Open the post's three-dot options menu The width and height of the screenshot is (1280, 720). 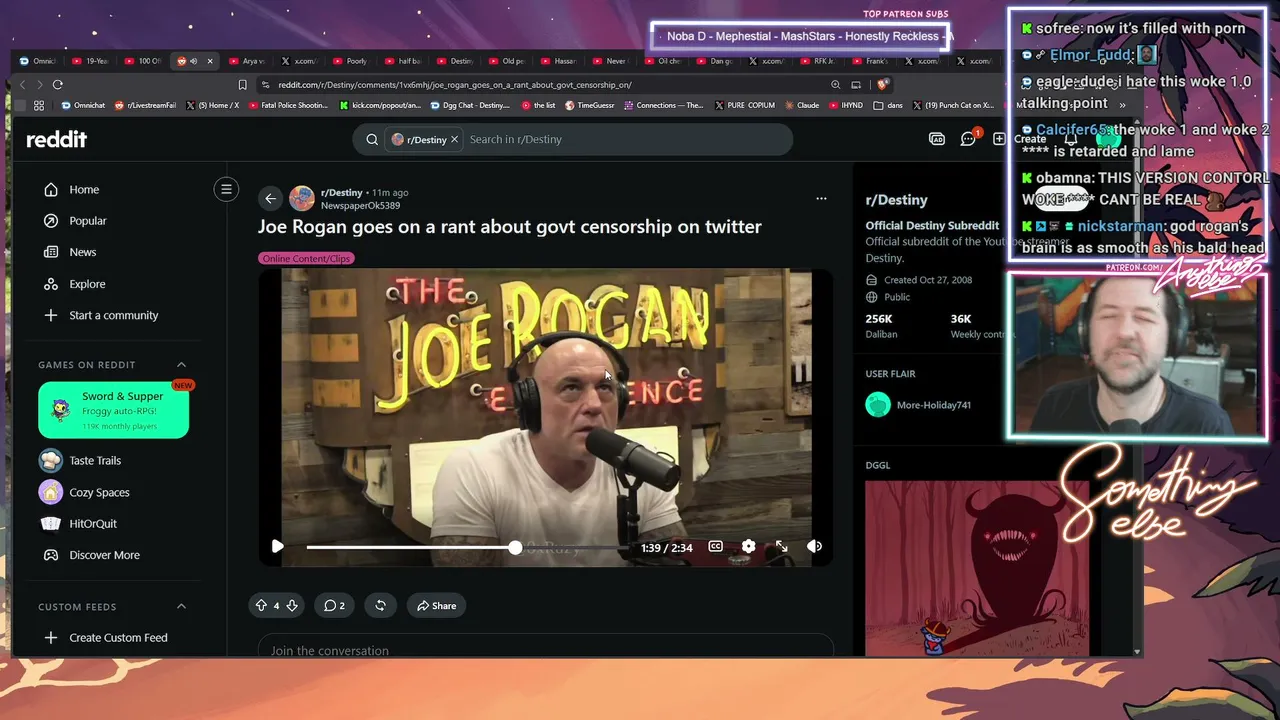(x=821, y=198)
